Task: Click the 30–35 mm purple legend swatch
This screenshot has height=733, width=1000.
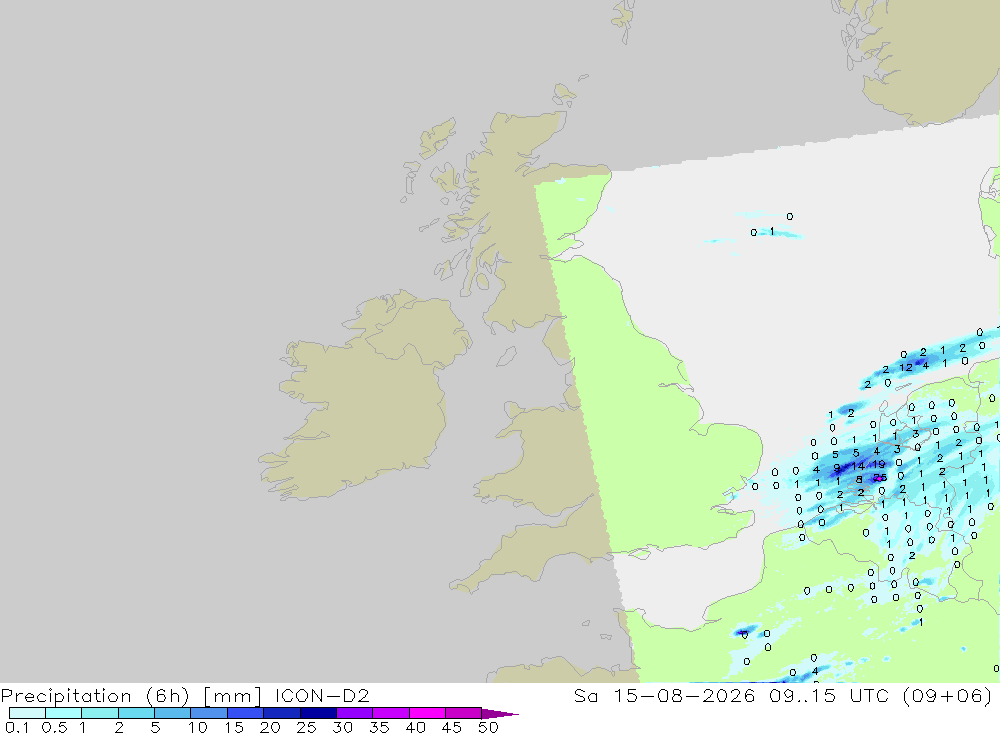Action: coord(354,713)
